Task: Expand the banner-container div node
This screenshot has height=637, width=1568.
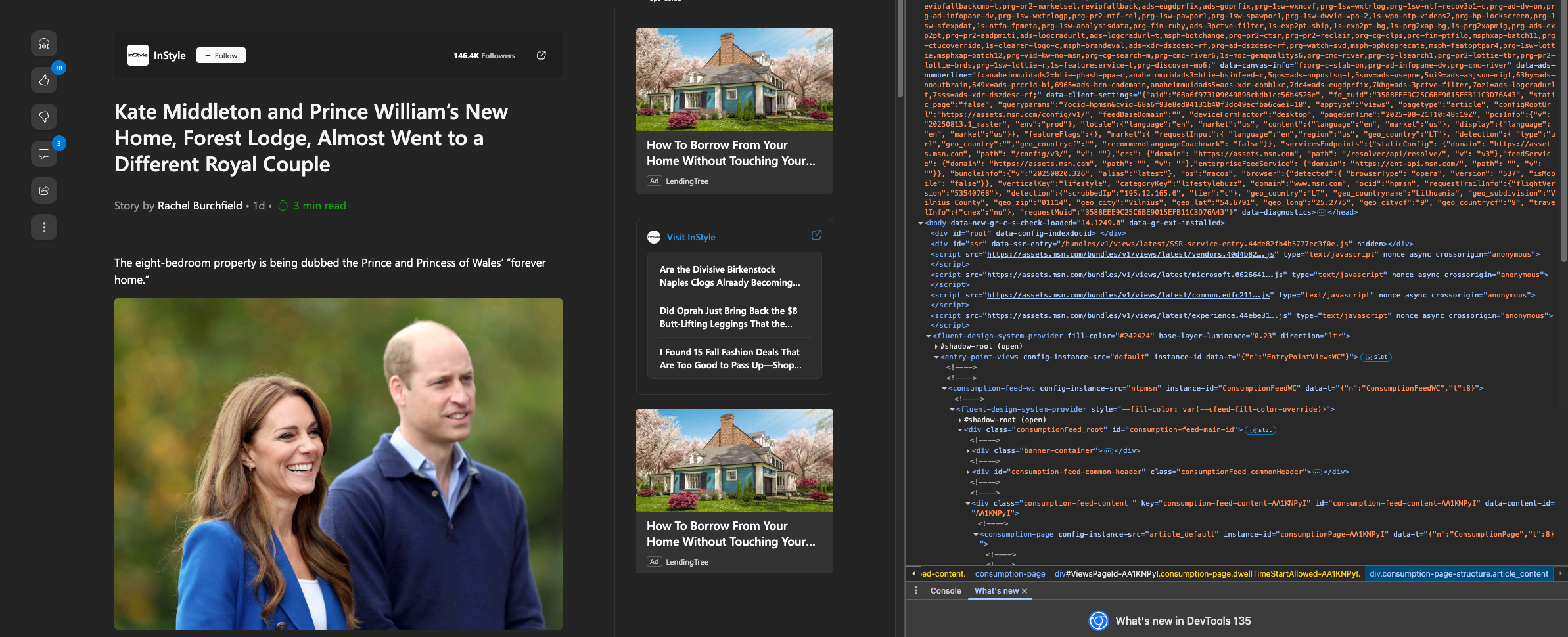Action: [x=968, y=451]
